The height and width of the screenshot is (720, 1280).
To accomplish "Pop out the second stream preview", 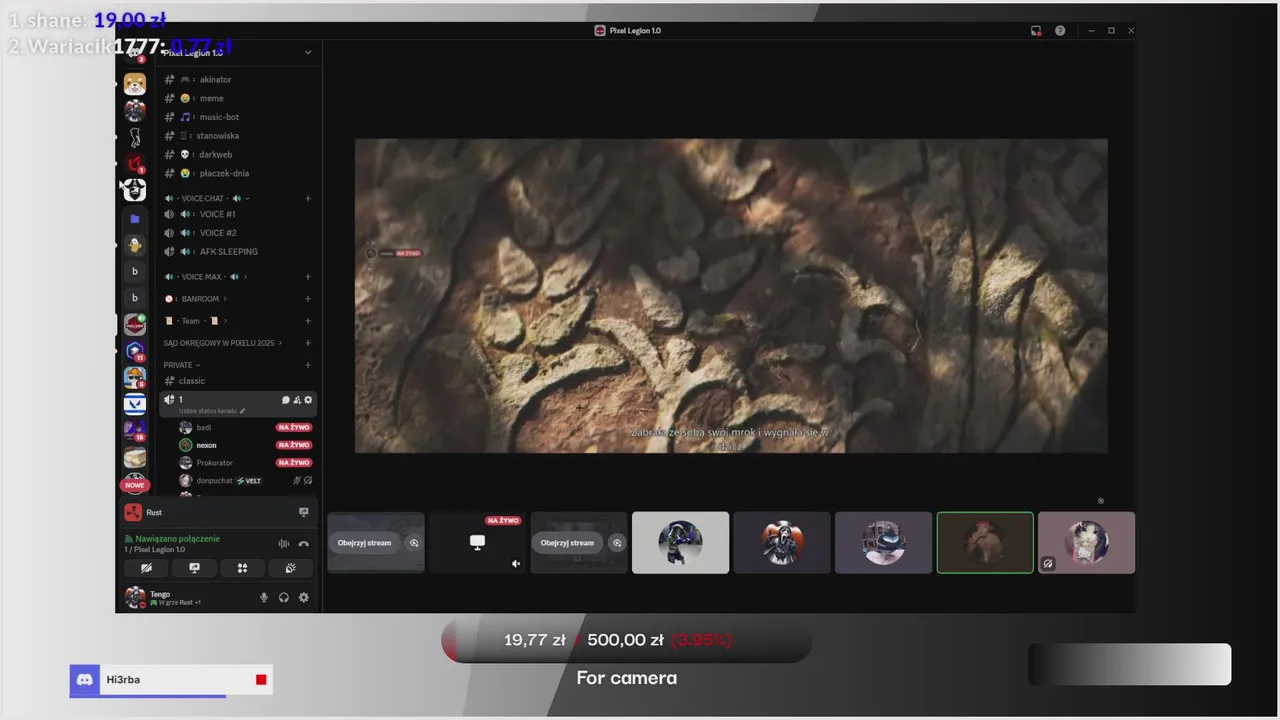I will (x=617, y=543).
